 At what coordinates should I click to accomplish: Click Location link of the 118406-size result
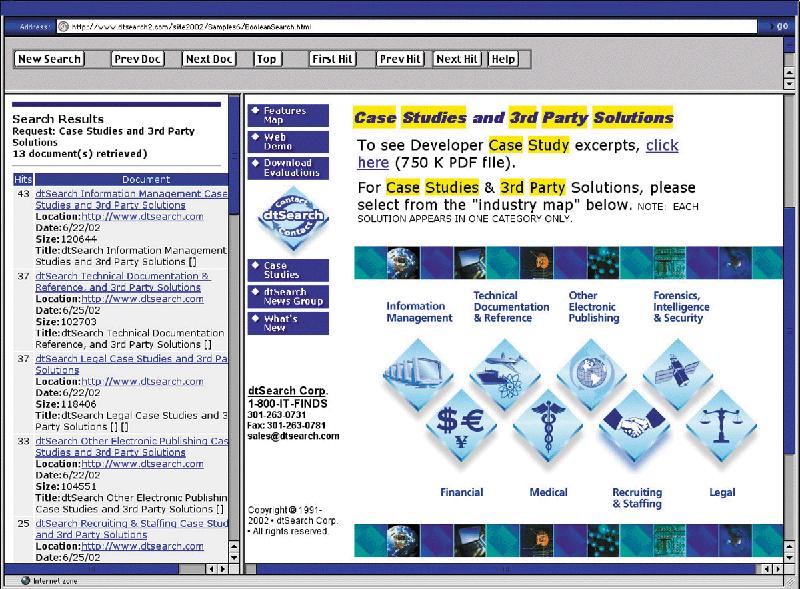pos(142,381)
